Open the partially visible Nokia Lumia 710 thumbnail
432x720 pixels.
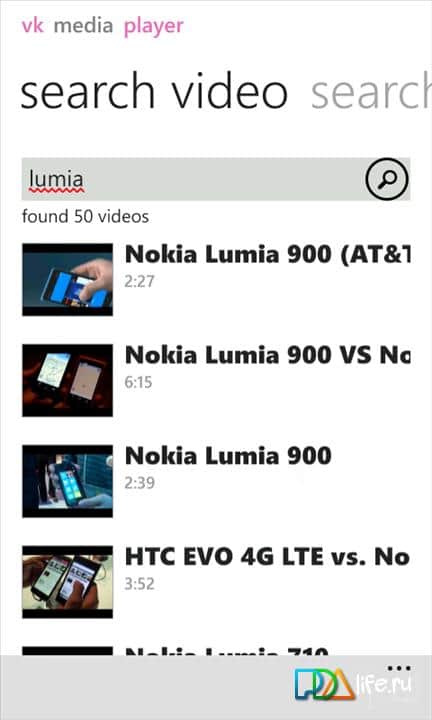67,651
